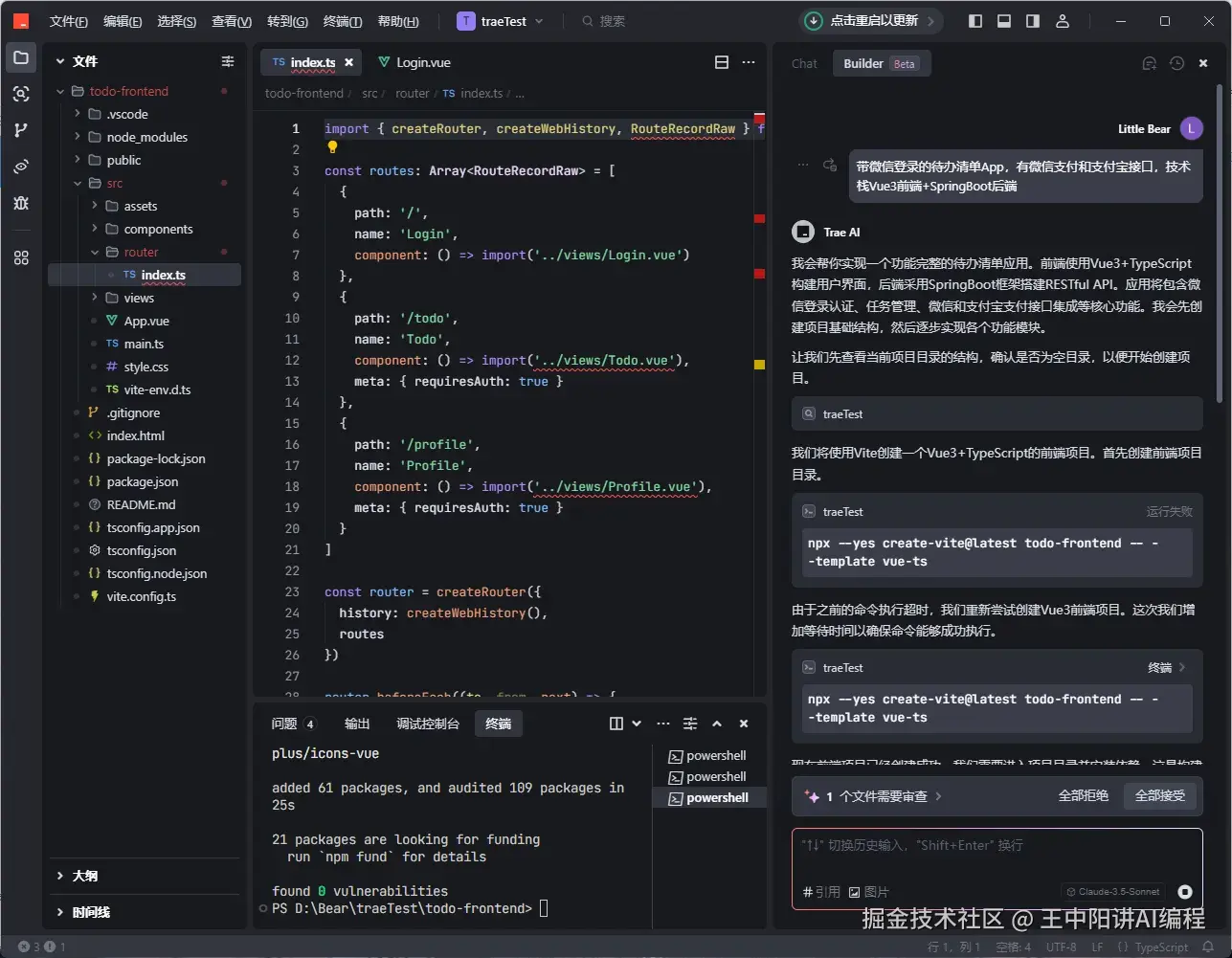Open ellipsis menu beside the user message
1232x958 pixels.
pos(803,165)
